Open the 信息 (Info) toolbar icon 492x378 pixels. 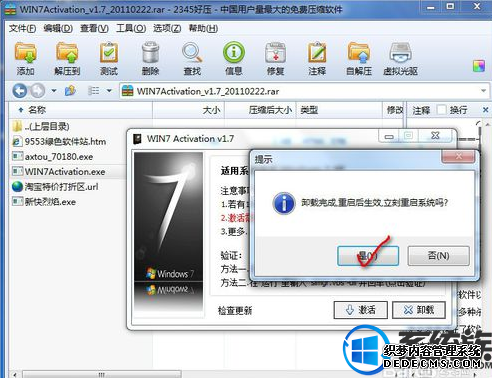tap(234, 58)
